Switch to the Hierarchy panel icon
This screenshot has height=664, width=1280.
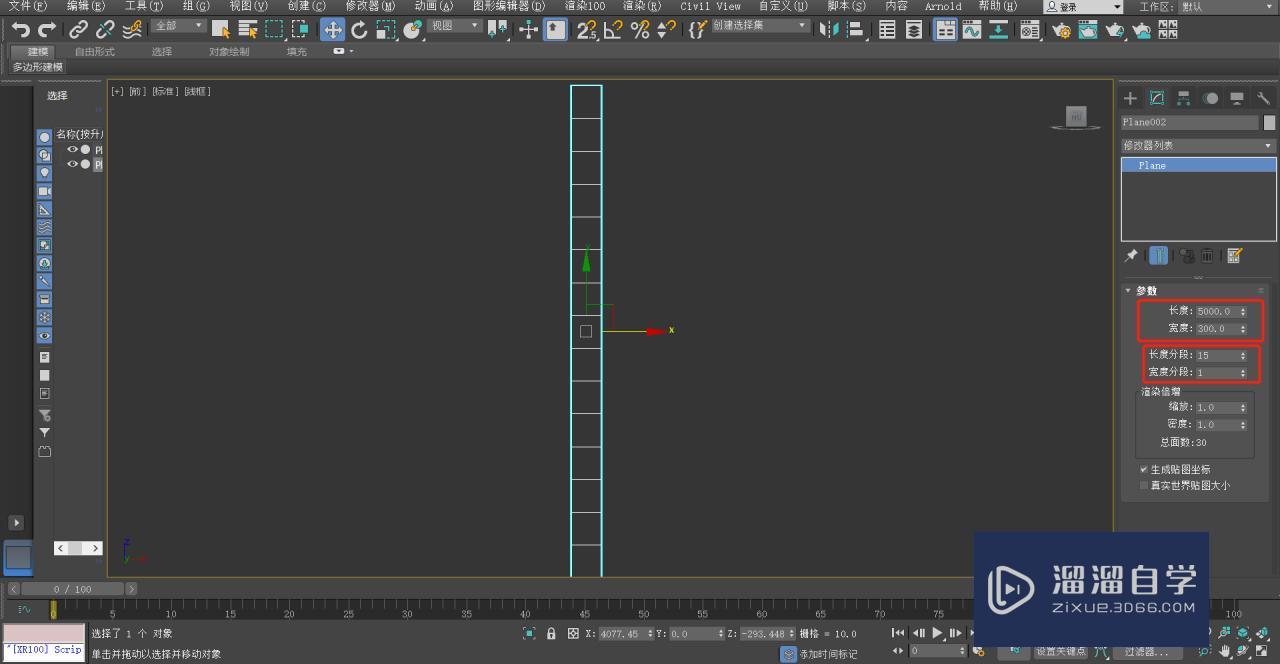(1183, 98)
